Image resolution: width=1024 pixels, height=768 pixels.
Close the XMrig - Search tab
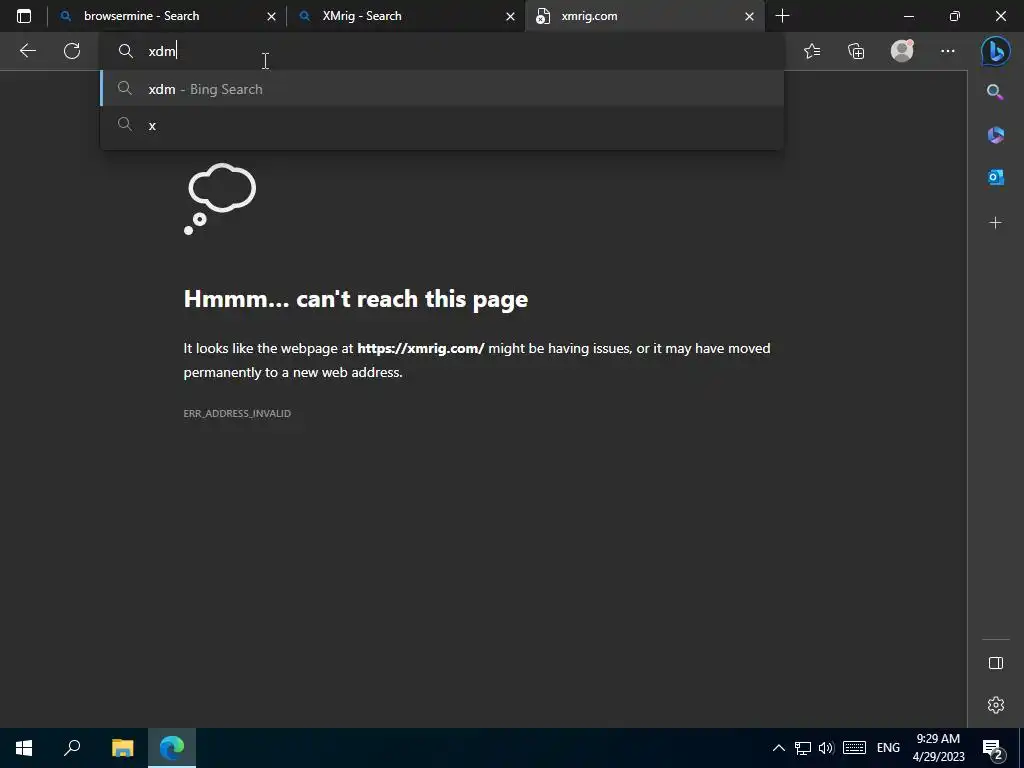pos(511,16)
